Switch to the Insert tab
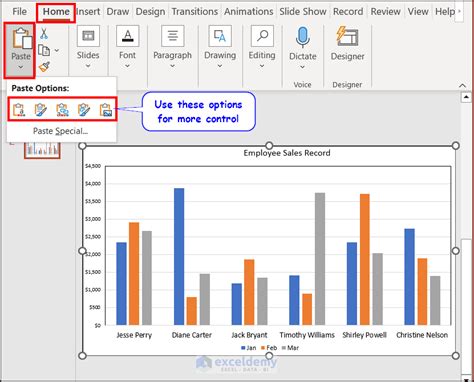The image size is (474, 382). click(88, 12)
